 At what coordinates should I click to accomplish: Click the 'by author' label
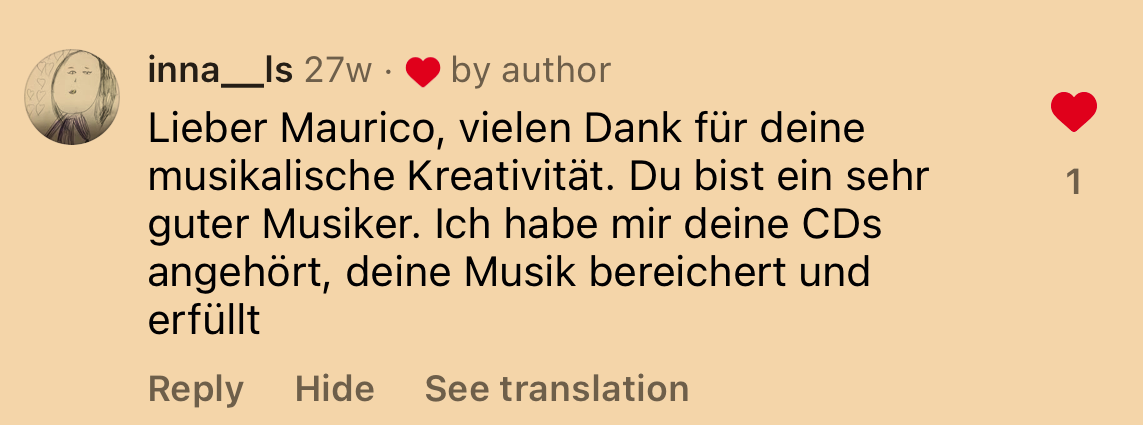click(x=531, y=71)
